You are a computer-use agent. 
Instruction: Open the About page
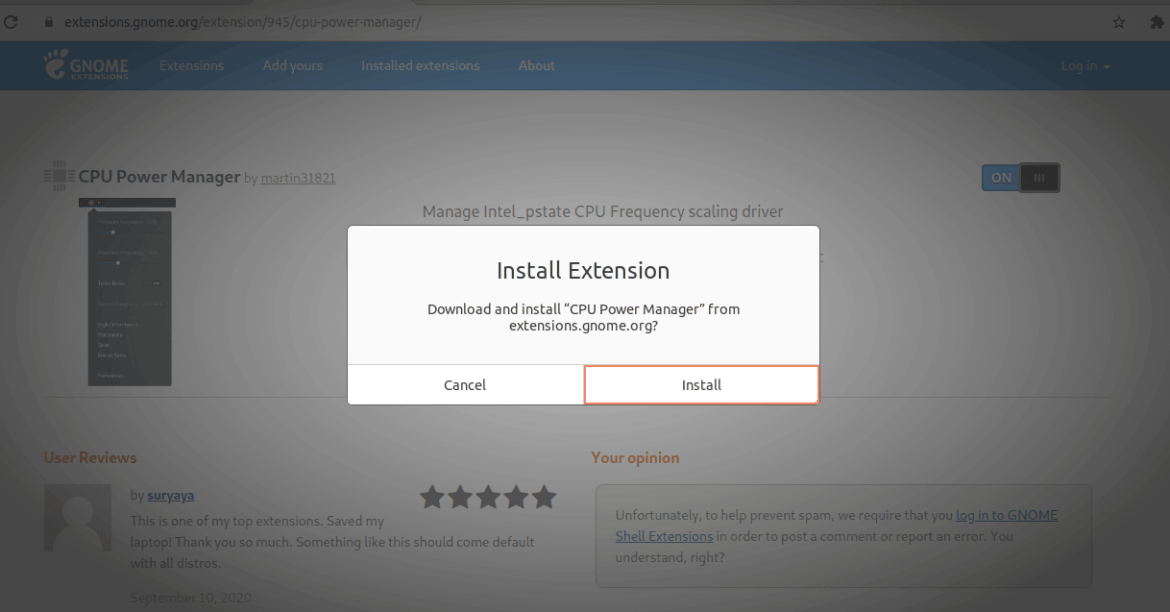pyautogui.click(x=536, y=65)
